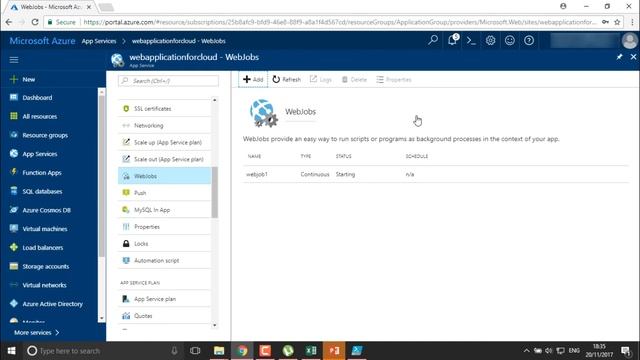Open Scale up (App Service plan)
This screenshot has width=640, height=360.
165,142
